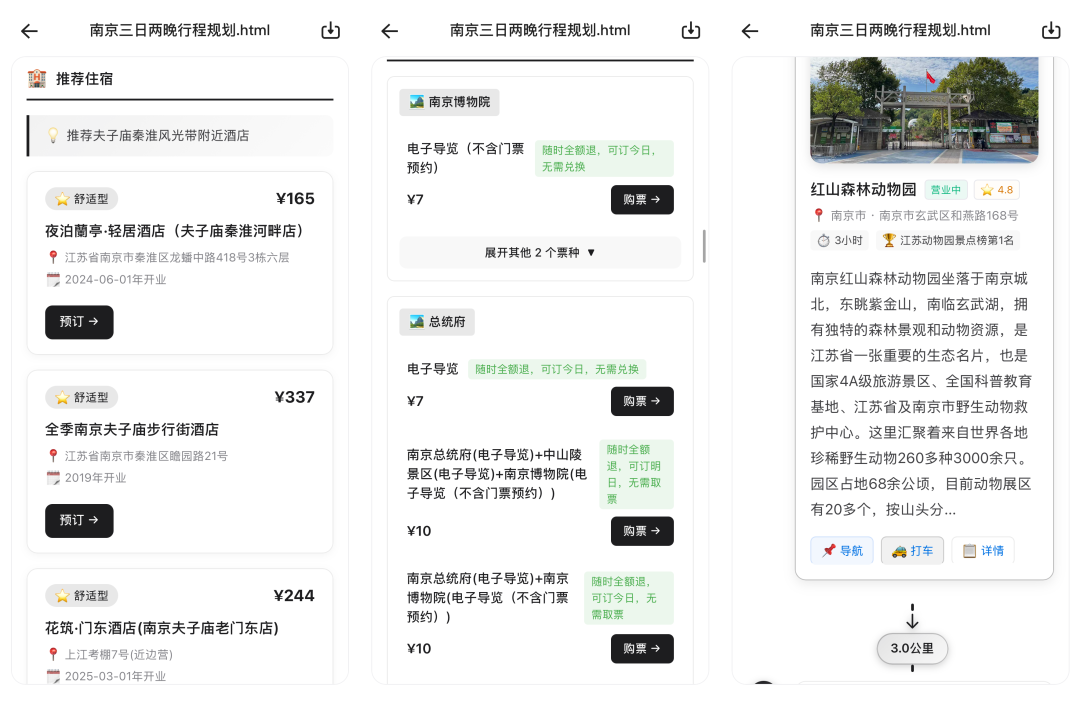Download file using left panel download icon
This screenshot has width=1080, height=727.
click(x=331, y=31)
